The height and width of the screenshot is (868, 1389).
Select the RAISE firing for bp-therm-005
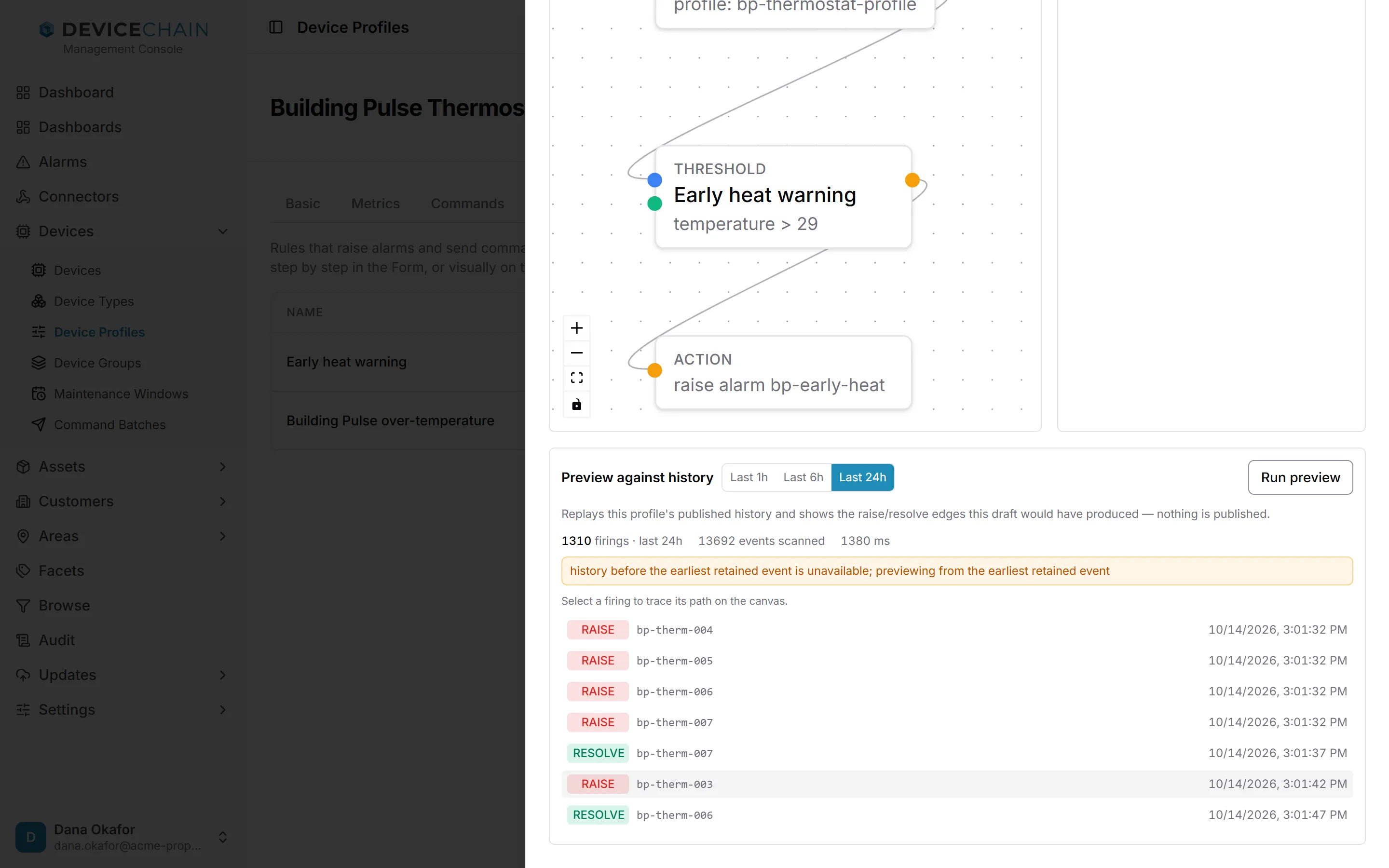[957, 661]
